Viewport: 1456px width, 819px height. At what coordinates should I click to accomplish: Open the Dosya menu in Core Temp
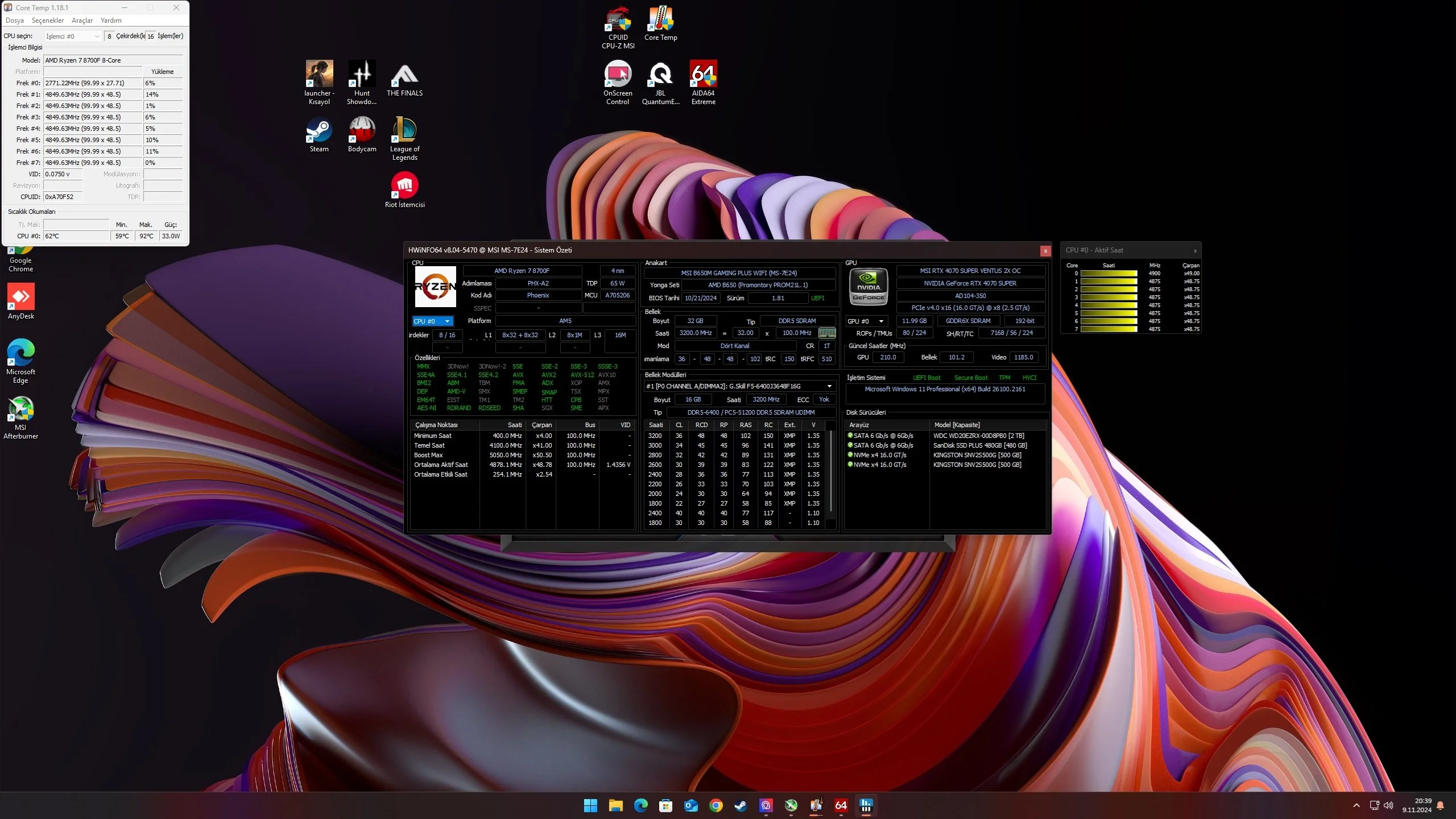click(x=15, y=20)
